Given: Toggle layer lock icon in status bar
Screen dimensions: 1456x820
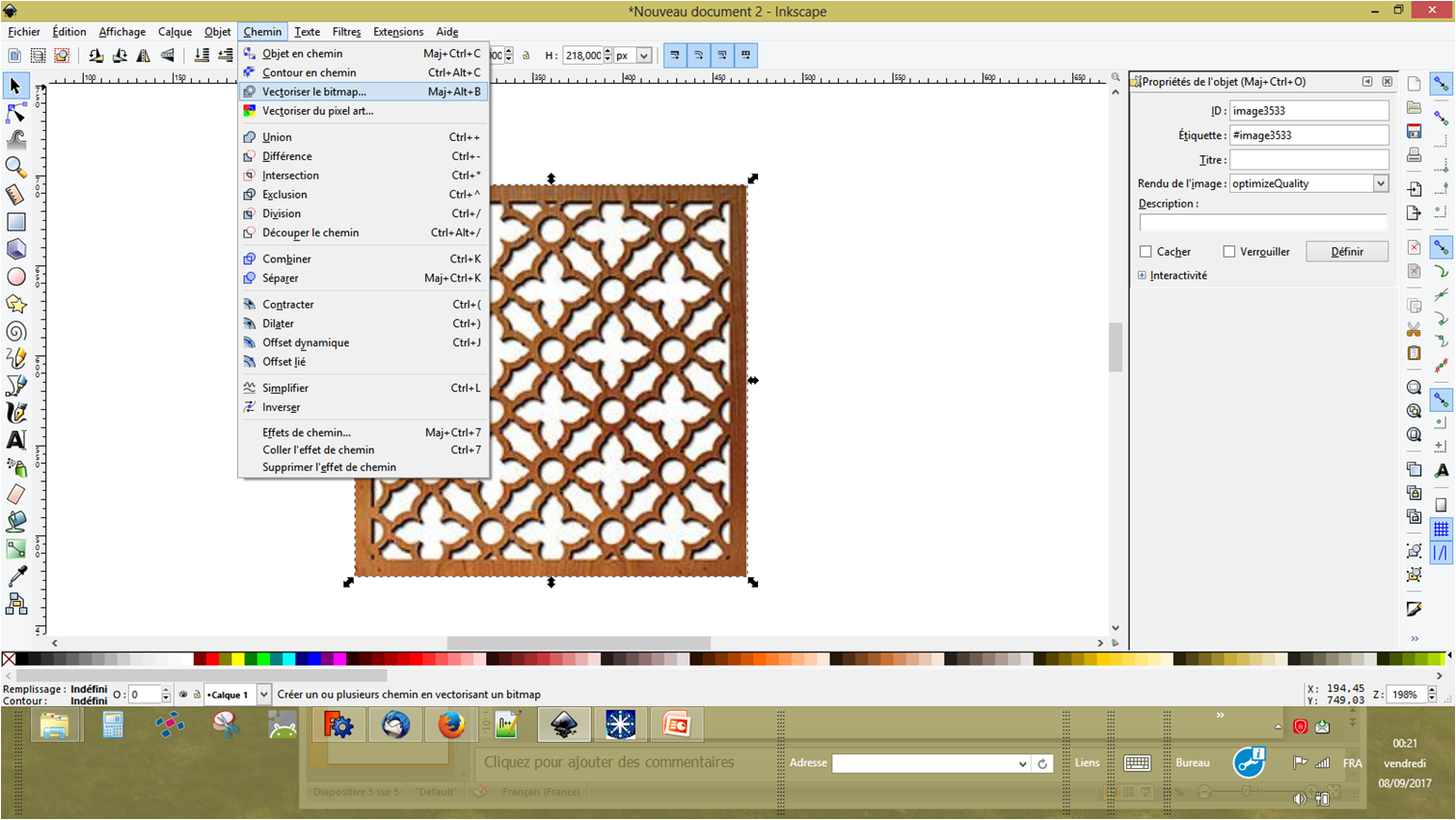Looking at the screenshot, I should (197, 695).
